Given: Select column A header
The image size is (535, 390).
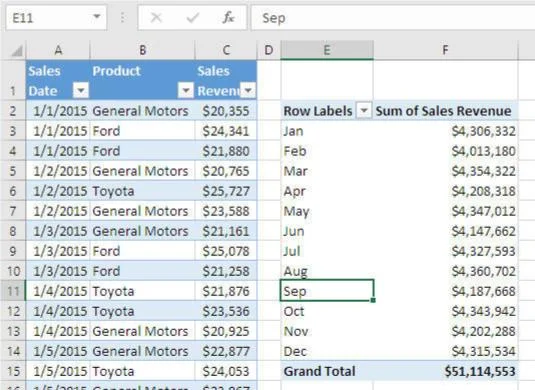Looking at the screenshot, I should (58, 50).
